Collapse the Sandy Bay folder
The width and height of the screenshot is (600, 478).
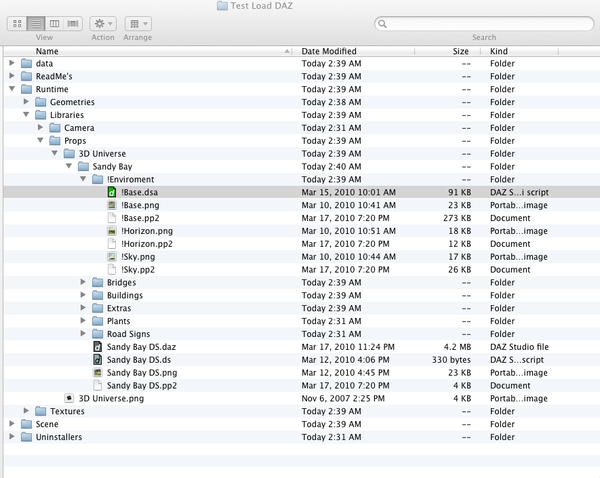69,166
